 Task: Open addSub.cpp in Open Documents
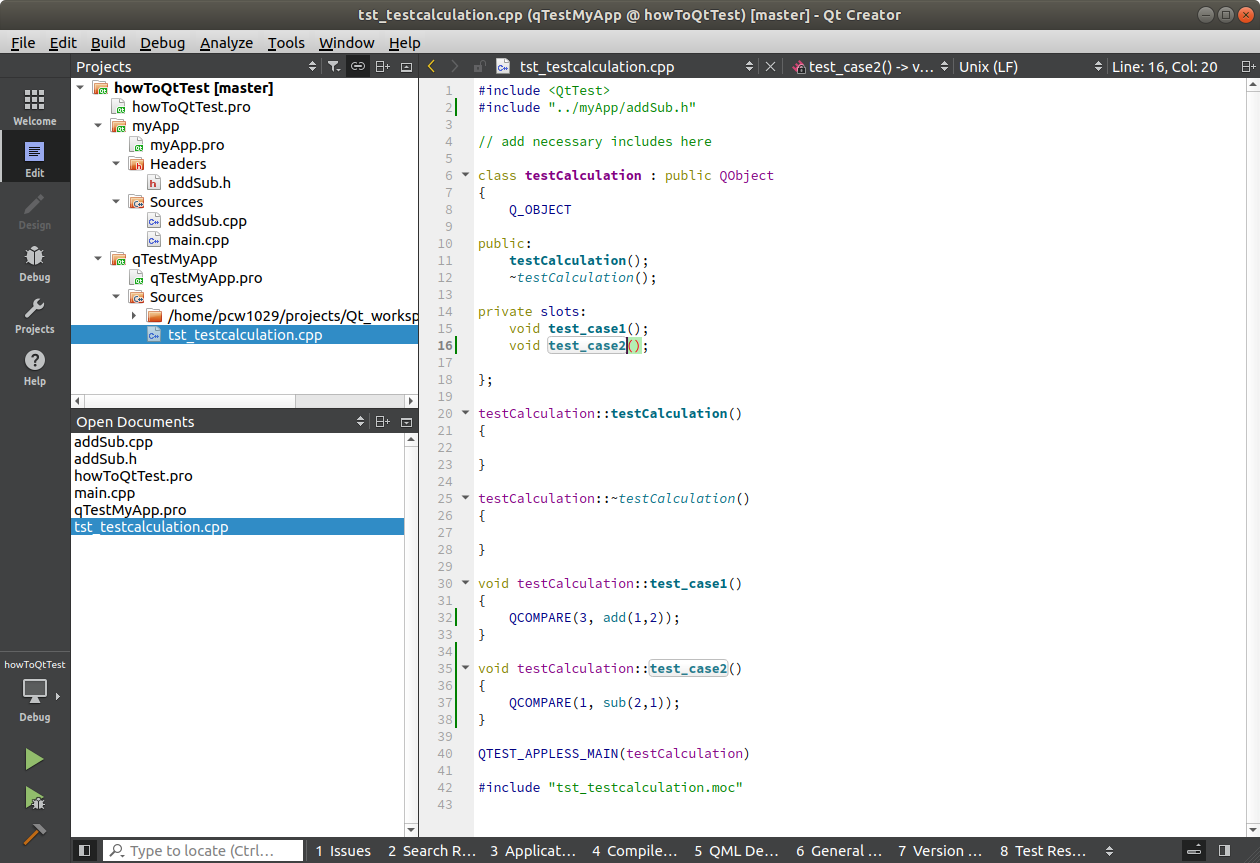tap(113, 442)
